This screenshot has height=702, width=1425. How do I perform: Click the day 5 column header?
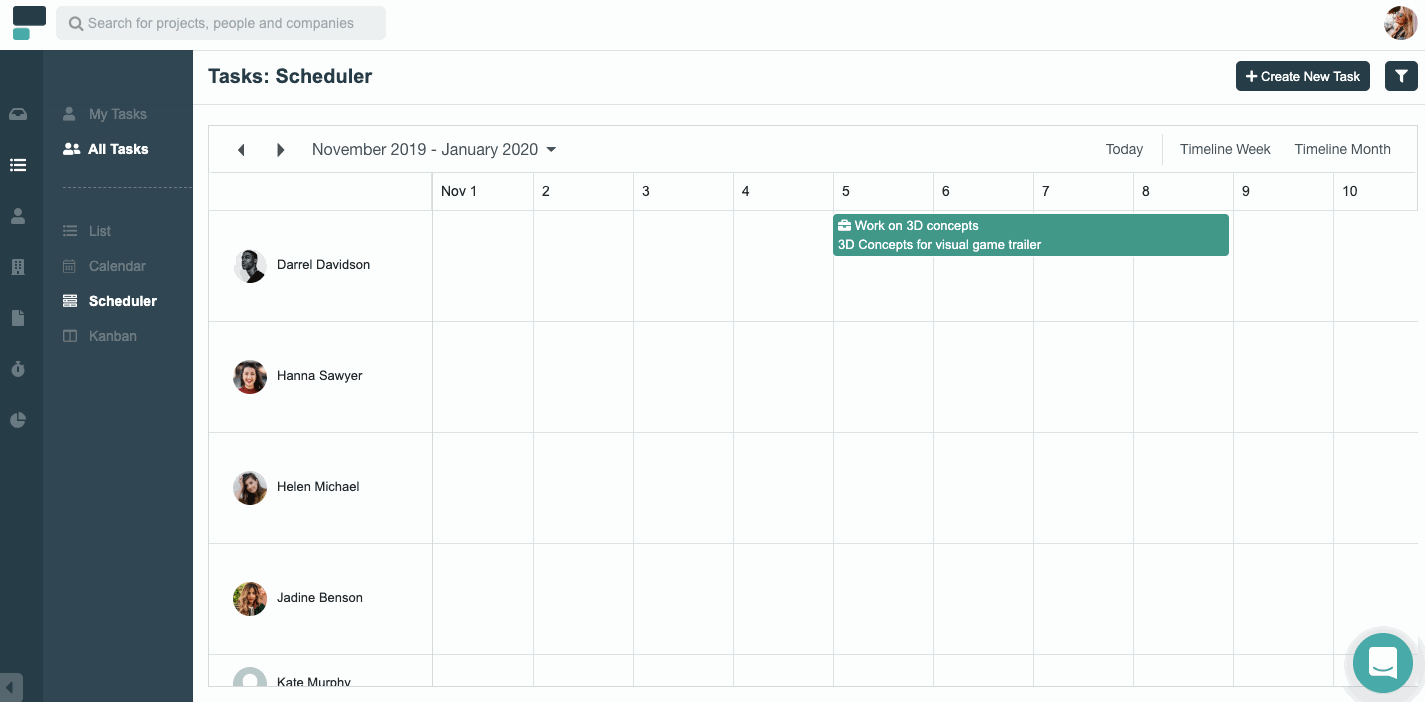[x=883, y=191]
